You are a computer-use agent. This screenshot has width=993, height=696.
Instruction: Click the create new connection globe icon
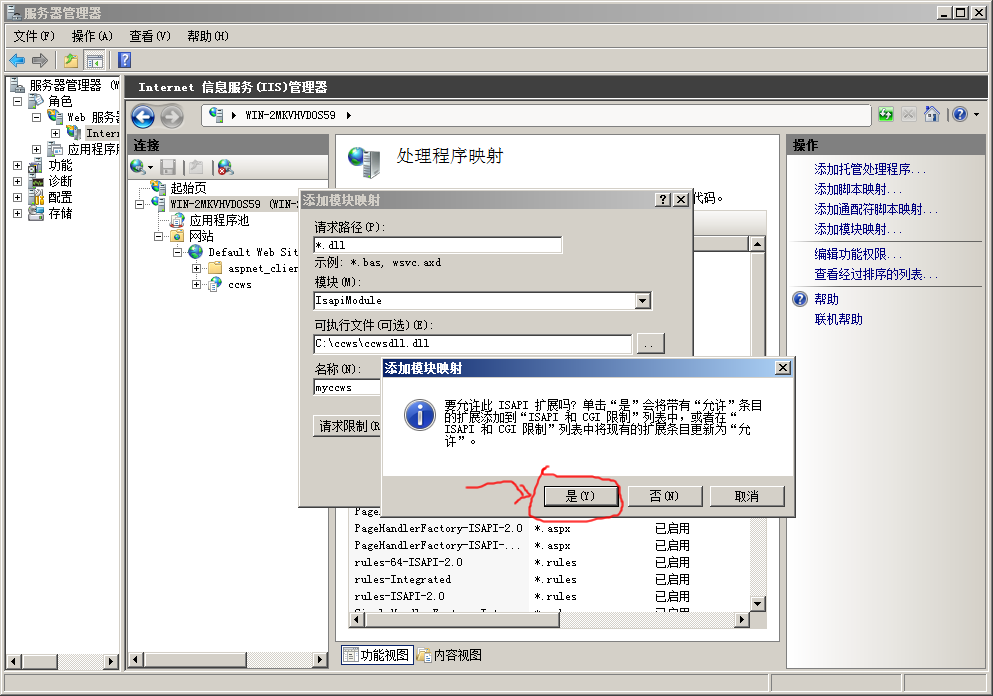(x=138, y=167)
